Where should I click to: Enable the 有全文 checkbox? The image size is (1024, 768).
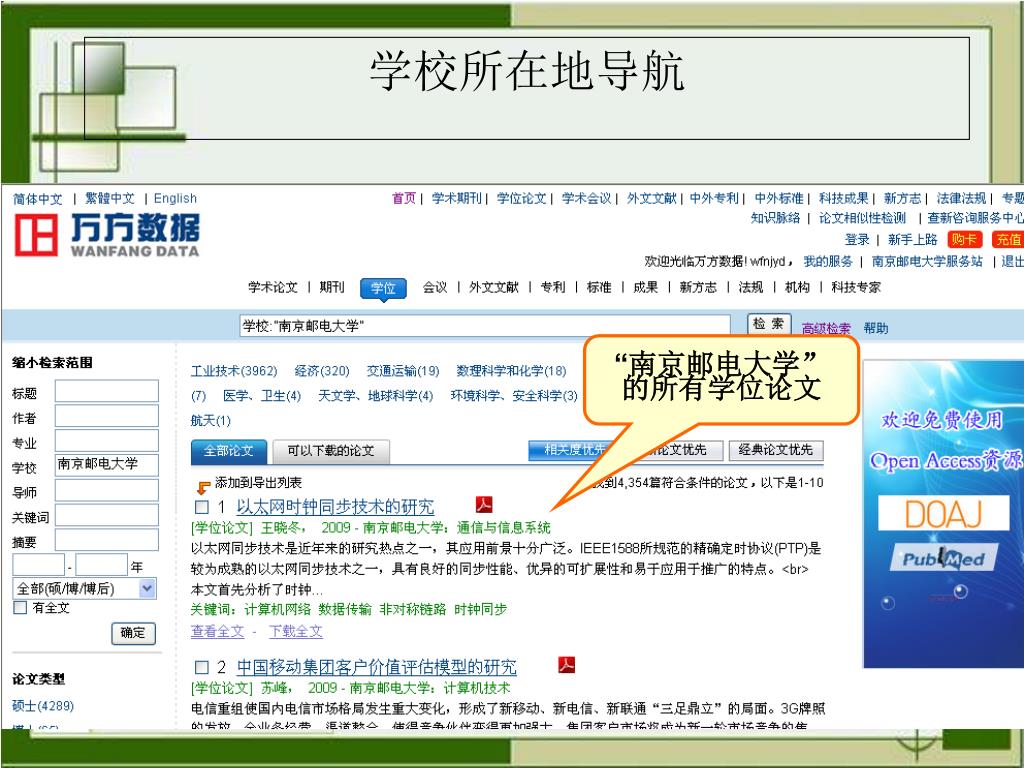click(x=20, y=607)
